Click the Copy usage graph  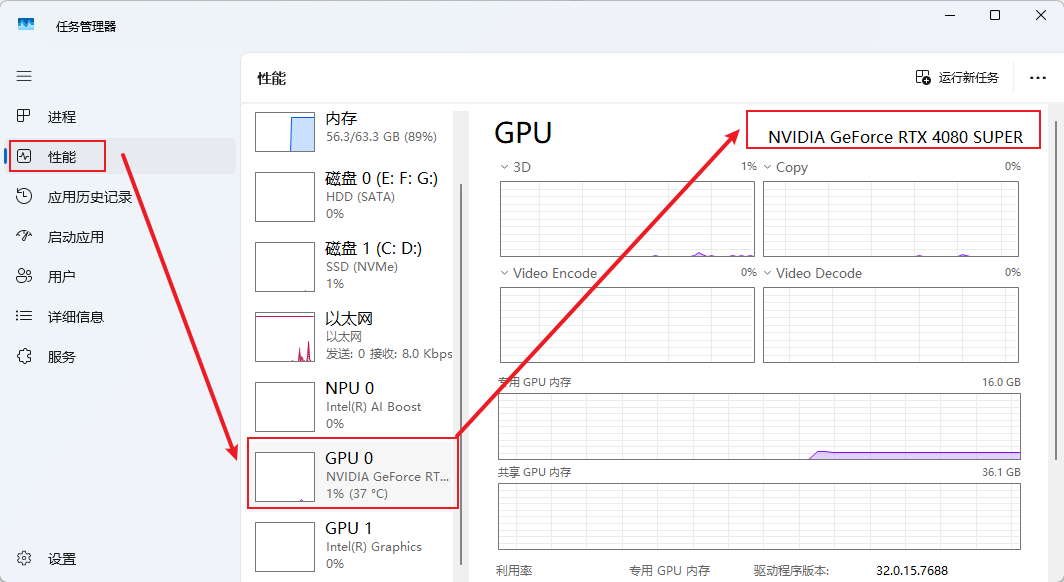890,218
